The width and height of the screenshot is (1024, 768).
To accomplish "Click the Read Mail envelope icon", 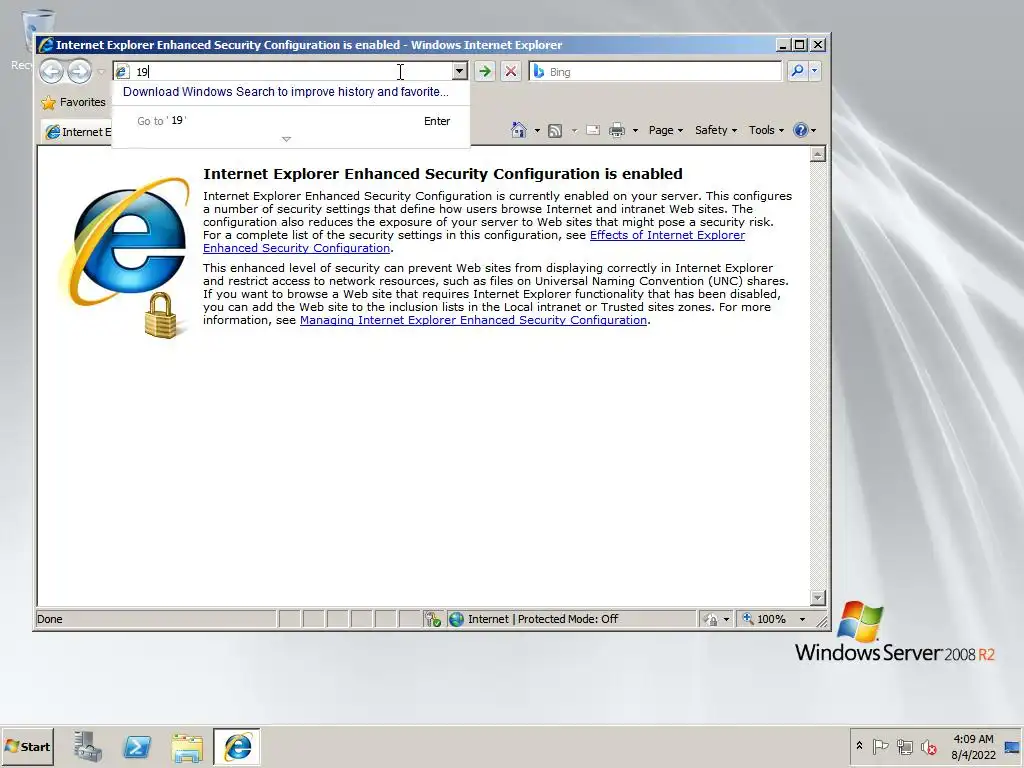I will point(593,130).
